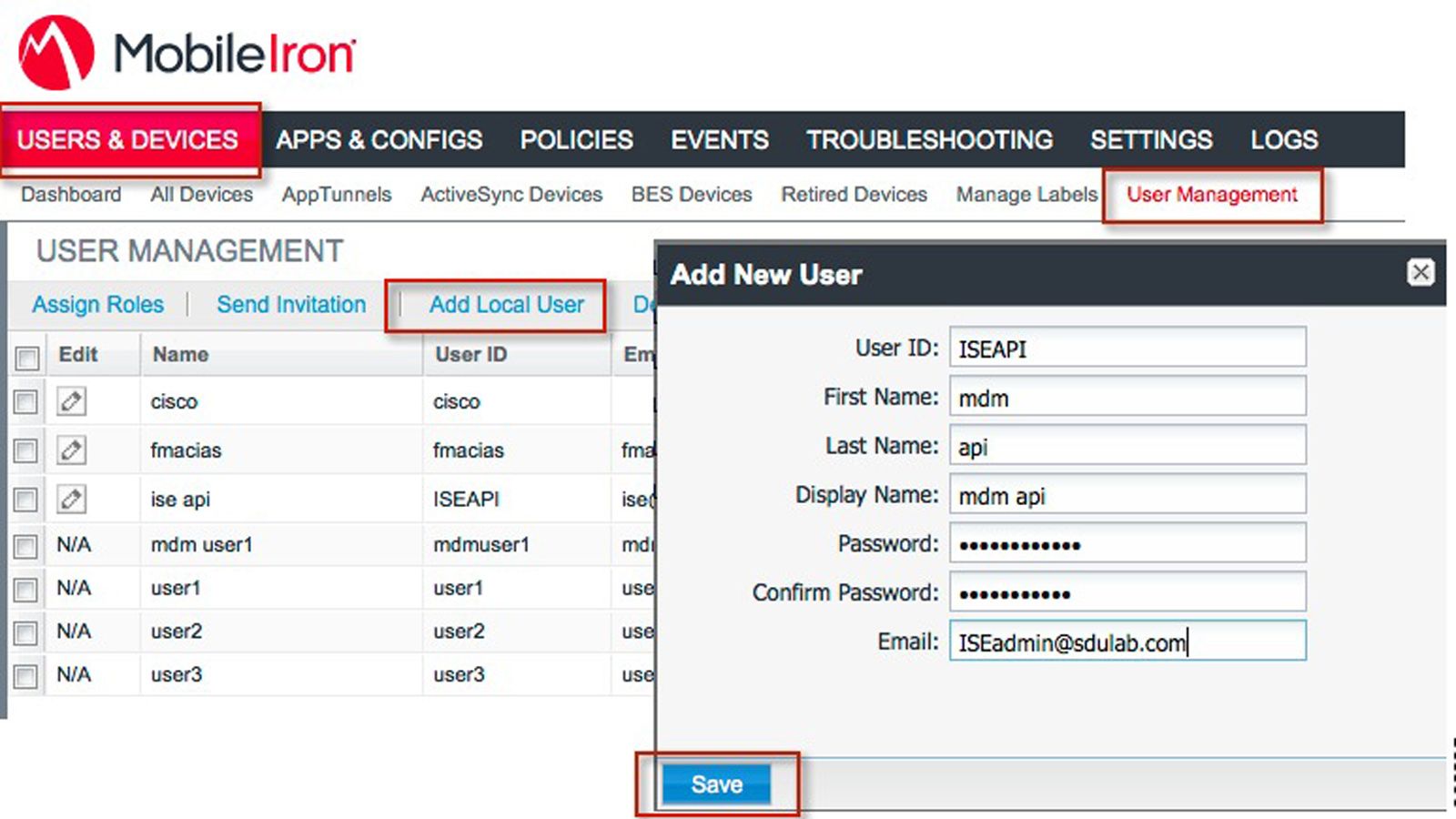Click the MobileIron logo

(182, 50)
